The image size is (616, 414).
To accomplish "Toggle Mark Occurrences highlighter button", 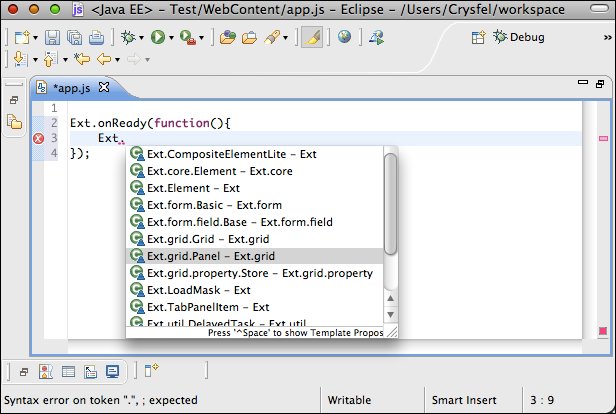I will click(x=312, y=37).
